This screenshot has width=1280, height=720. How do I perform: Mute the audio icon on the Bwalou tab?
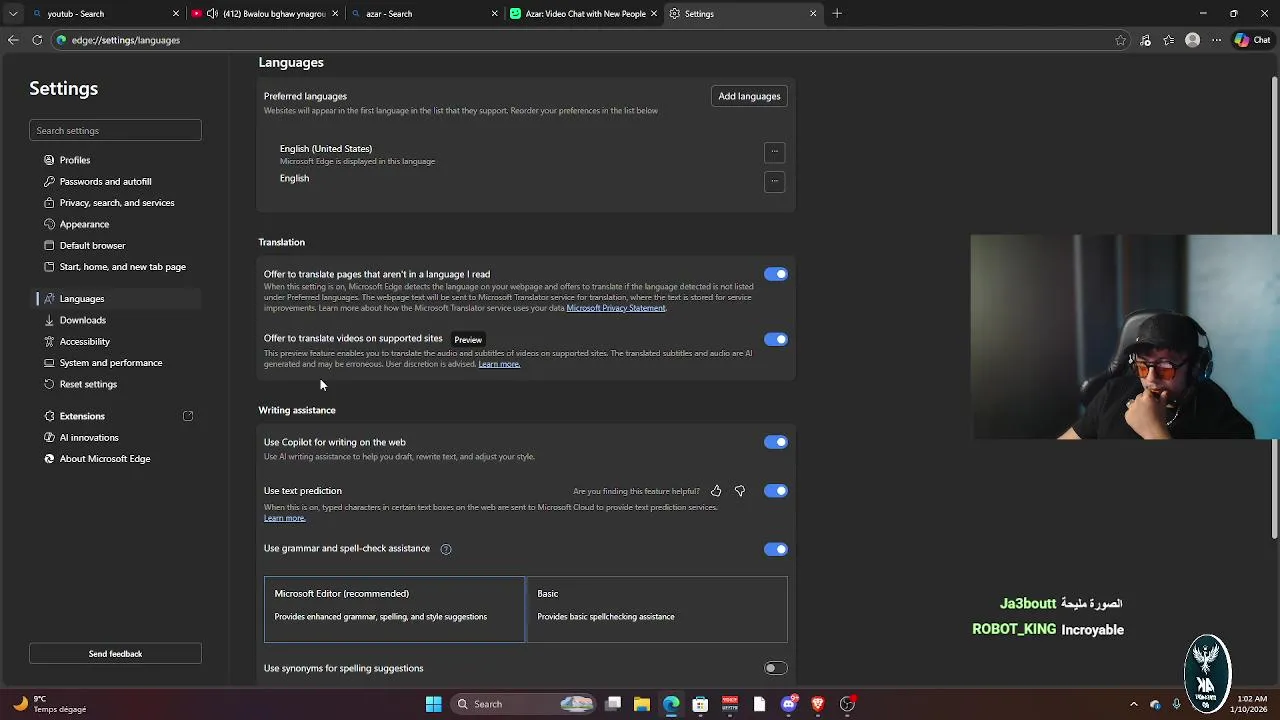pyautogui.click(x=212, y=14)
